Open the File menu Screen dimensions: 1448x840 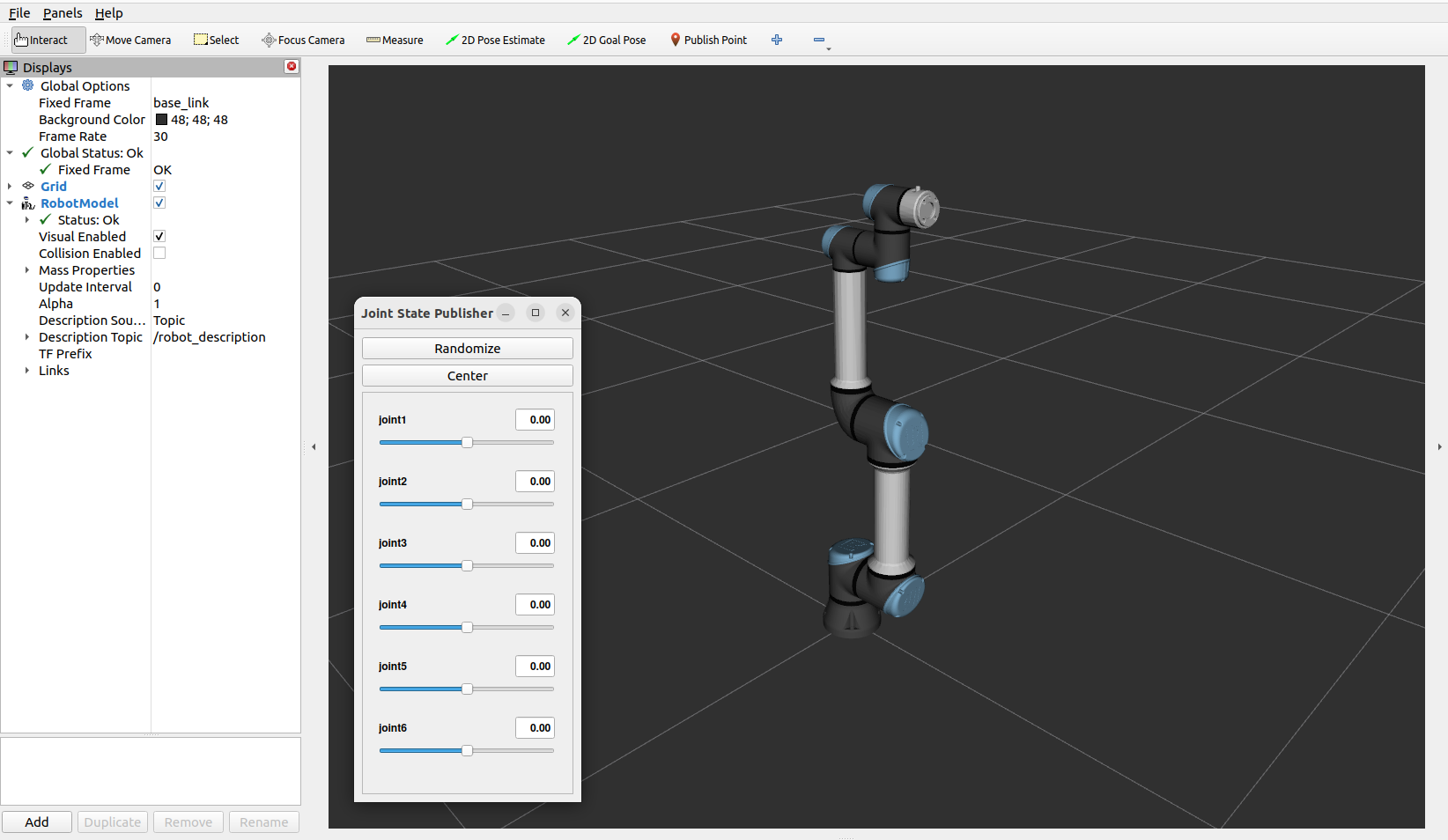(19, 13)
